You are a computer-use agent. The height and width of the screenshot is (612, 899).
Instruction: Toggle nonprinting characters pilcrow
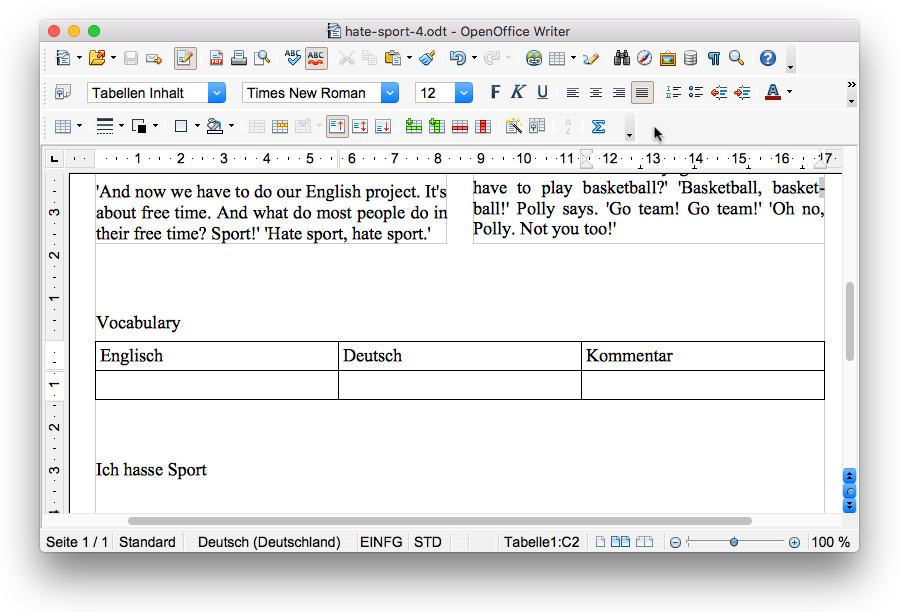(x=714, y=58)
